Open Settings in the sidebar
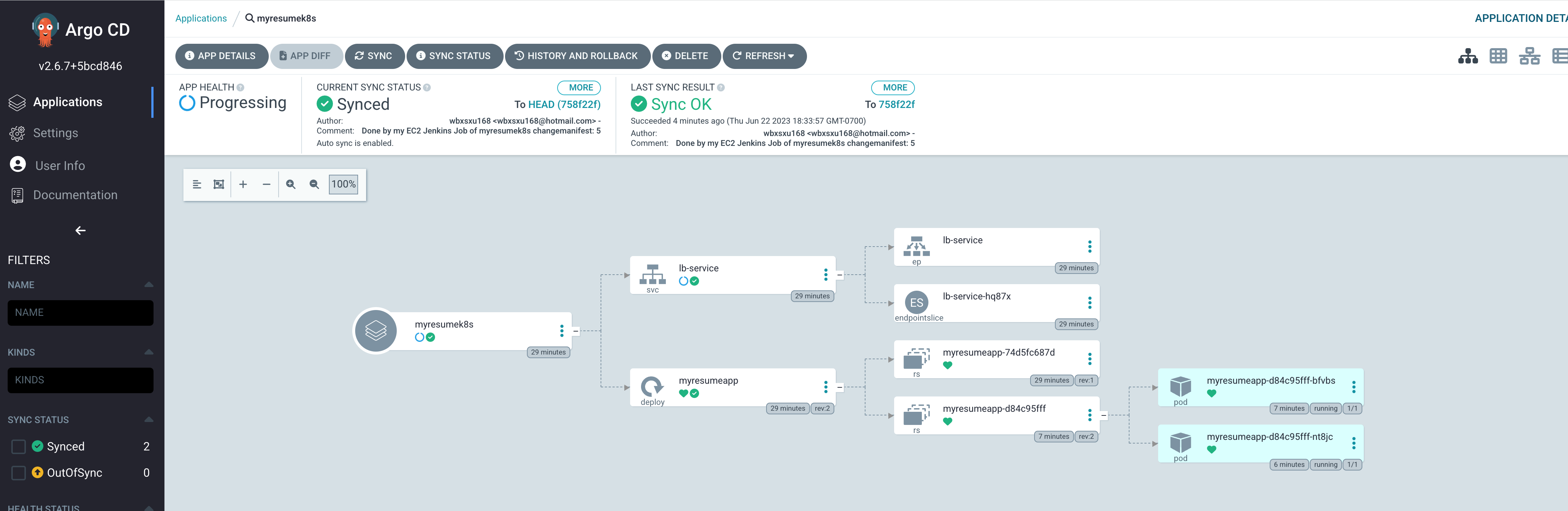Screen dimensions: 1568x511 pyautogui.click(x=55, y=133)
